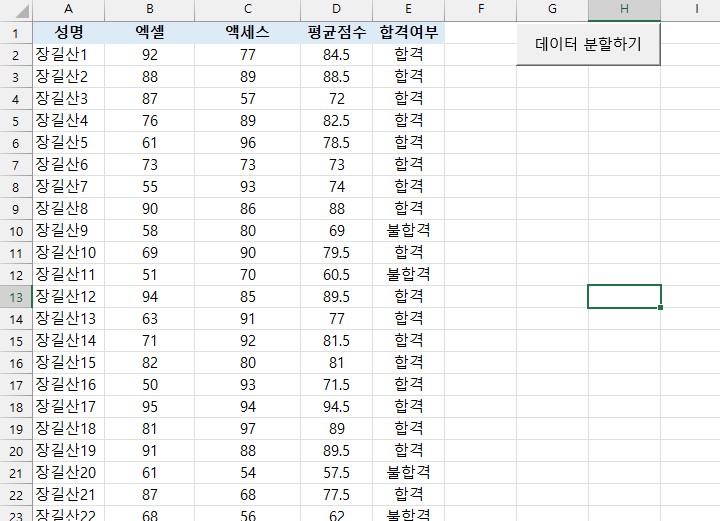The image size is (720, 521).
Task: Select cell containing 장길산5
Action: click(68, 143)
